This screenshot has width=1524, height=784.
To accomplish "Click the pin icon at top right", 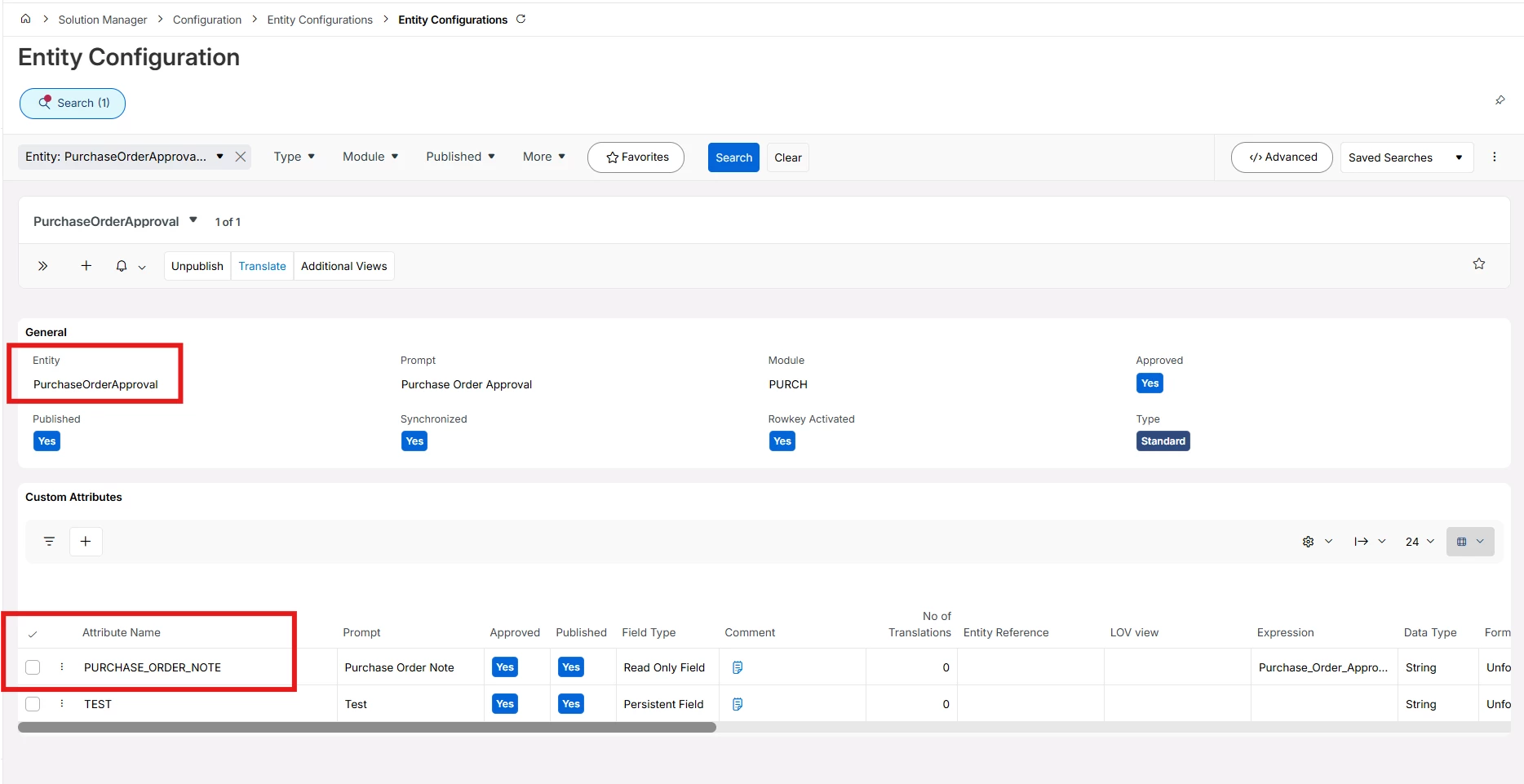I will click(x=1500, y=100).
